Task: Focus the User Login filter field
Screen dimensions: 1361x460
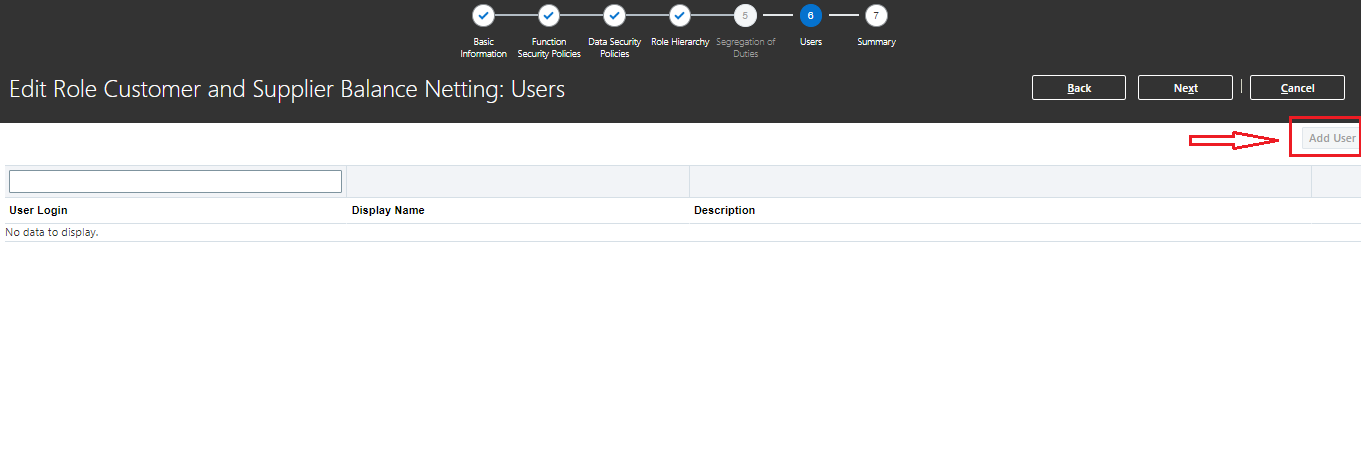Action: coord(175,181)
